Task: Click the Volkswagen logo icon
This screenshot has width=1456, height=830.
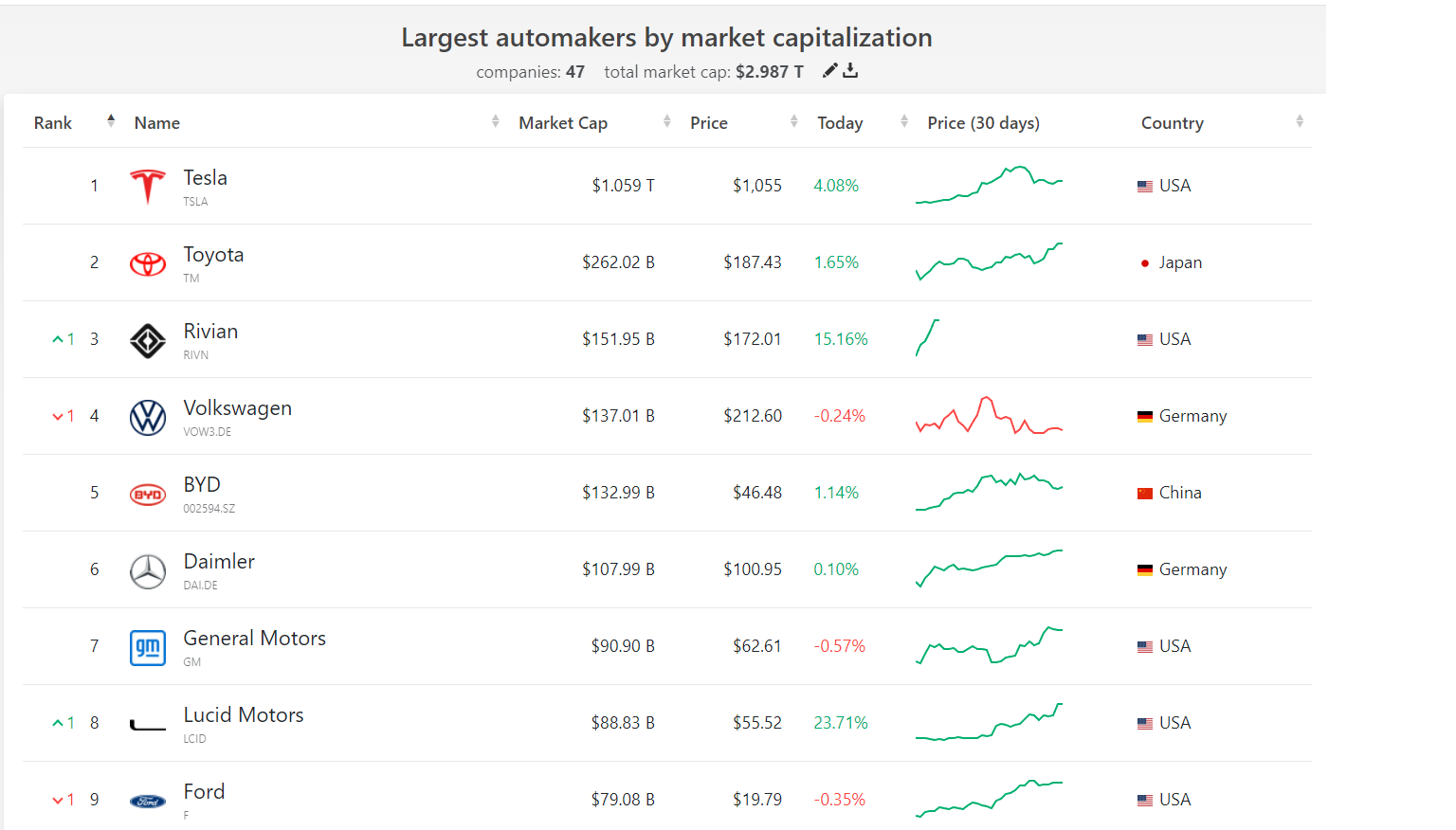Action: coord(147,417)
